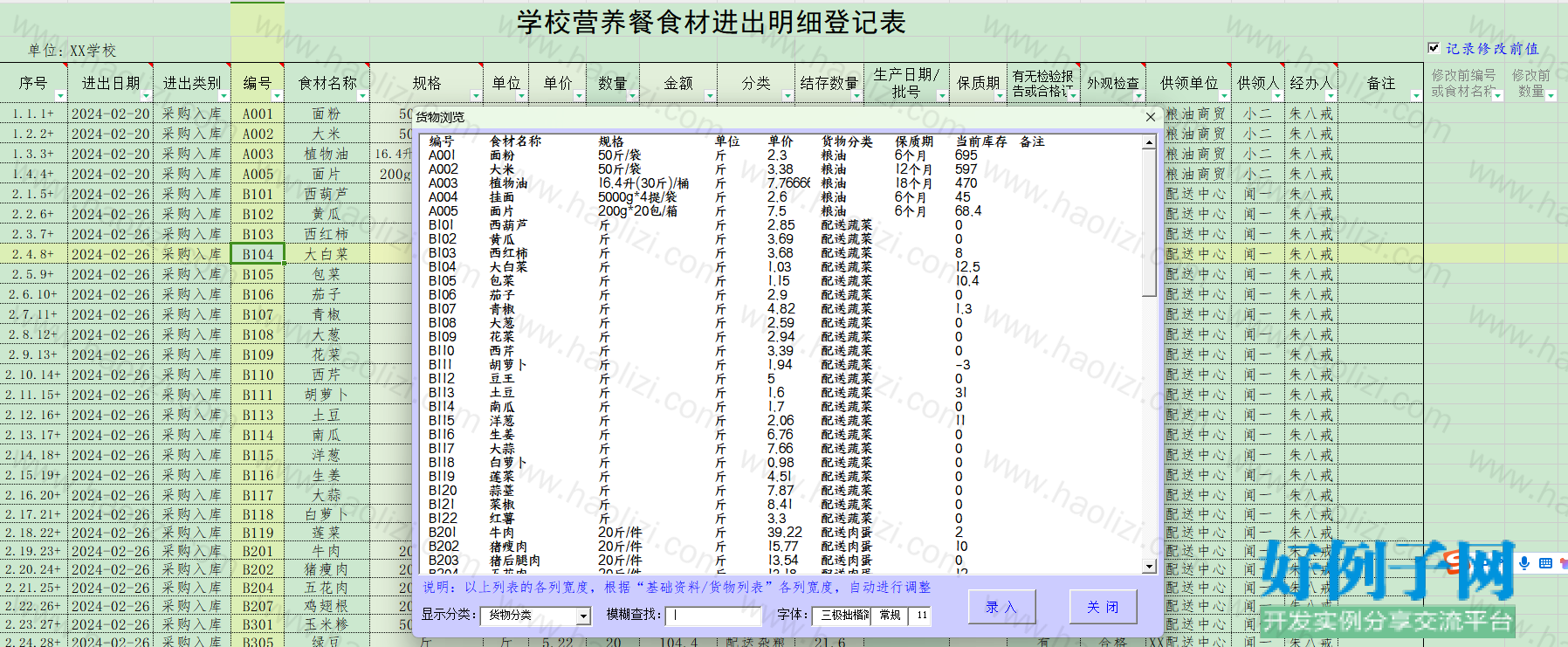Viewport: 1568px width, 647px height.
Task: Close the 货物浏览 dialog with X
Action: tap(1150, 117)
